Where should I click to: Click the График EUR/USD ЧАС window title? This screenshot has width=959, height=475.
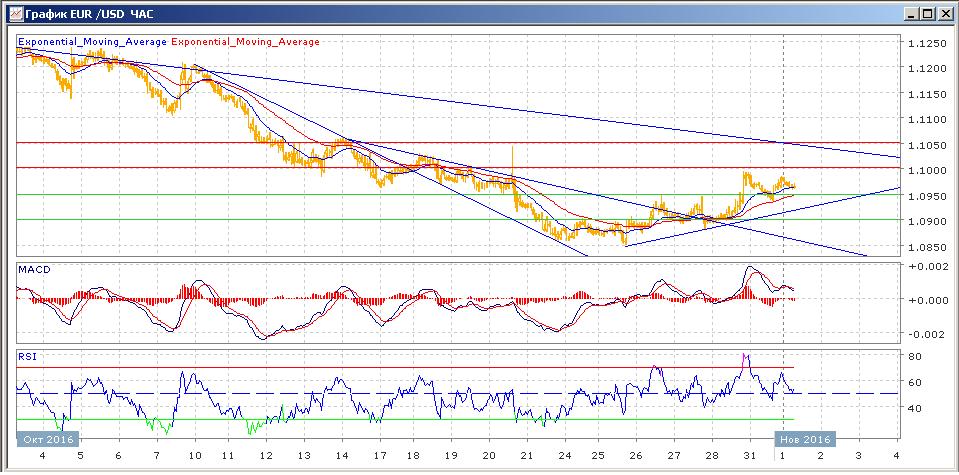84,14
